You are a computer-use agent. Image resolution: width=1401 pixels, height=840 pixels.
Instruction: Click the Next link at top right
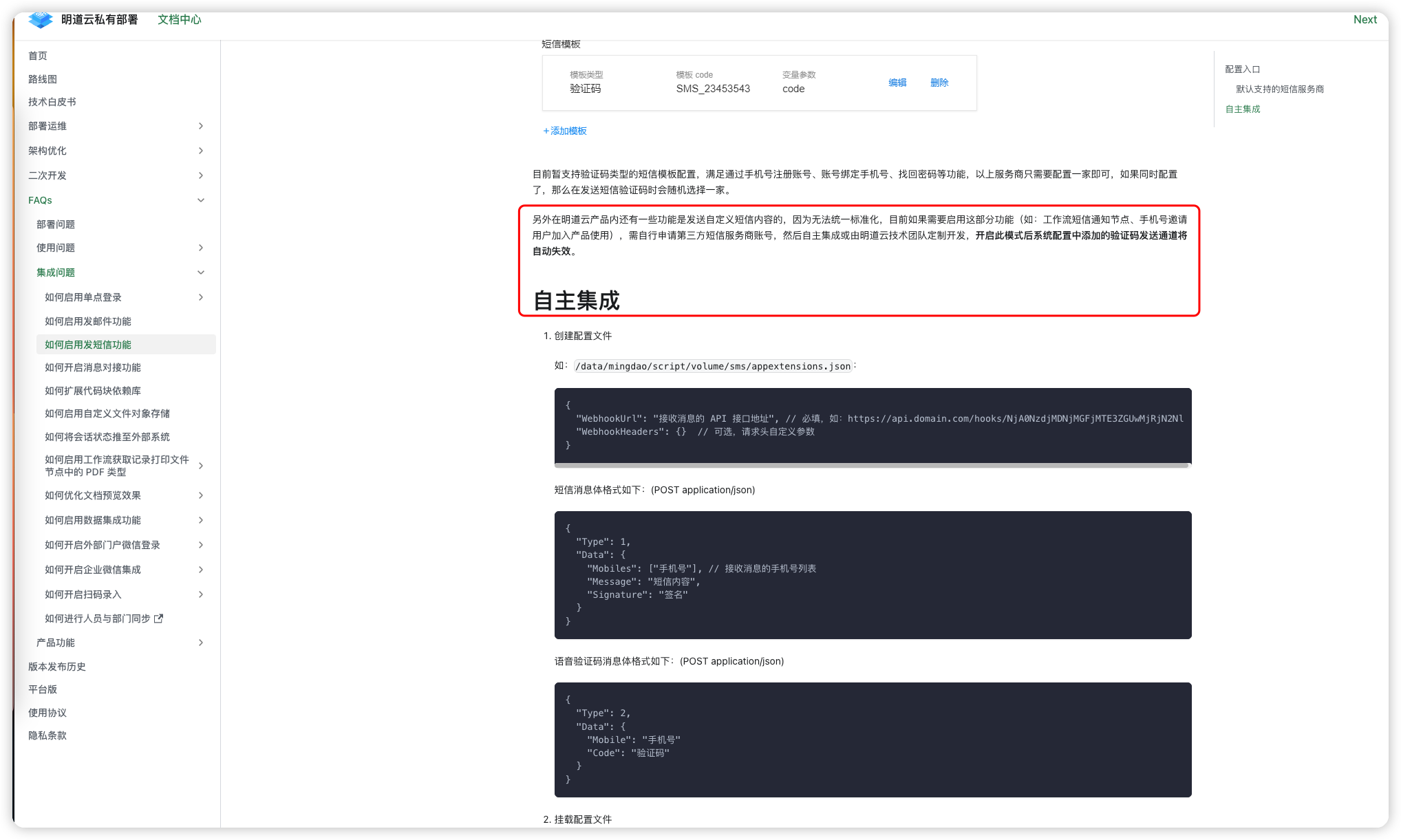click(1365, 19)
